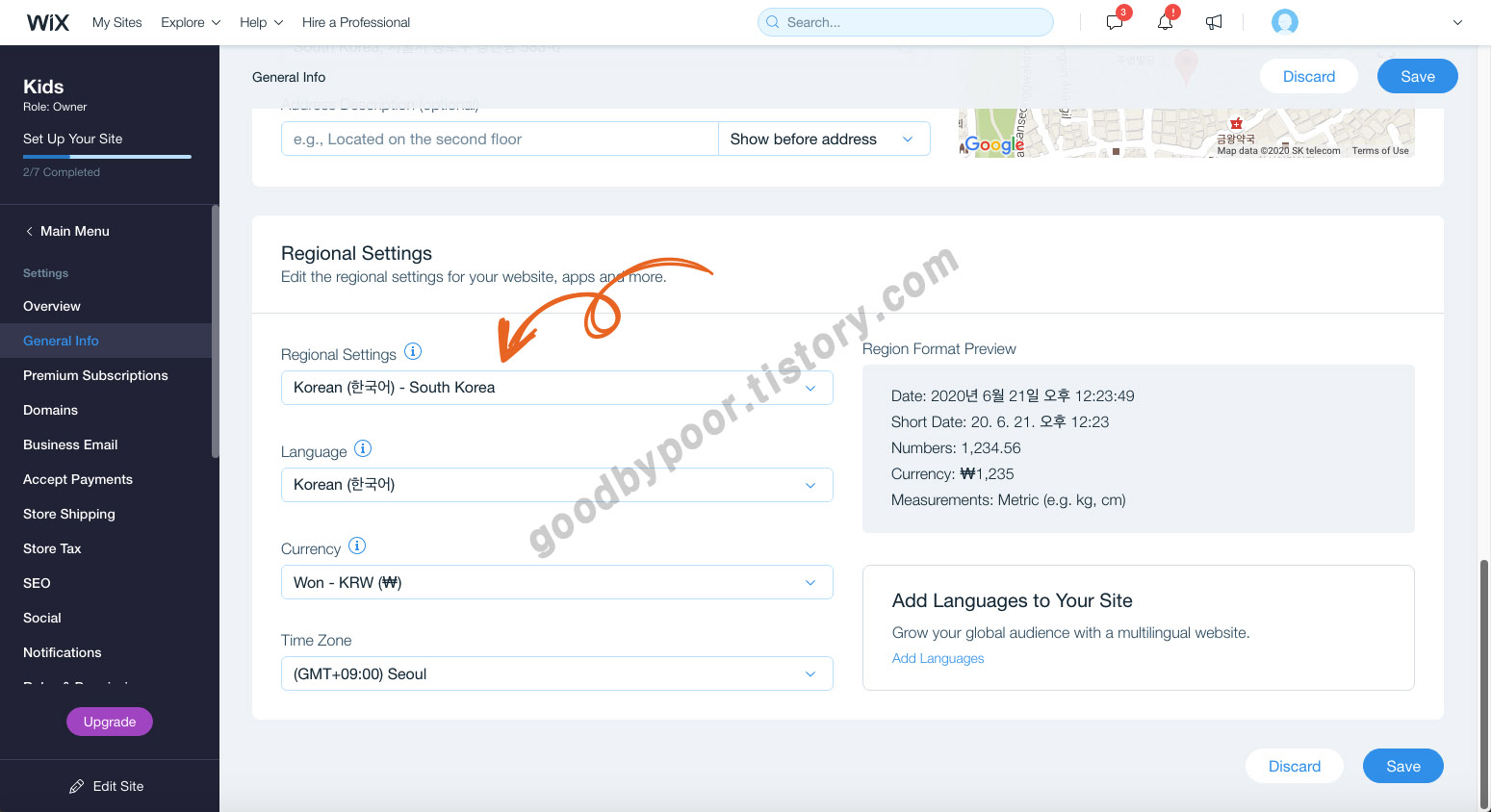The width and height of the screenshot is (1491, 812).
Task: Click info icon next to Language
Action: [363, 448]
